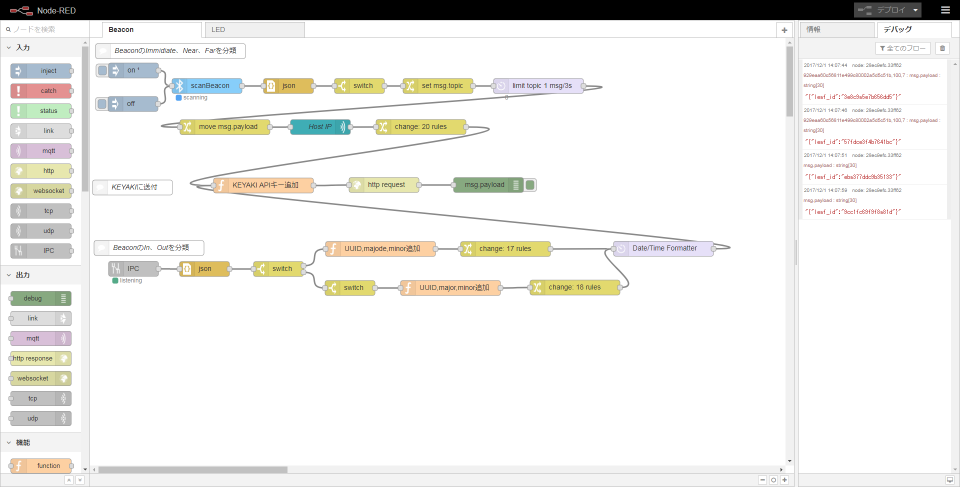This screenshot has width=960, height=487.
Task: Collapse the 出力 palette category
Action: pyautogui.click(x=40, y=275)
